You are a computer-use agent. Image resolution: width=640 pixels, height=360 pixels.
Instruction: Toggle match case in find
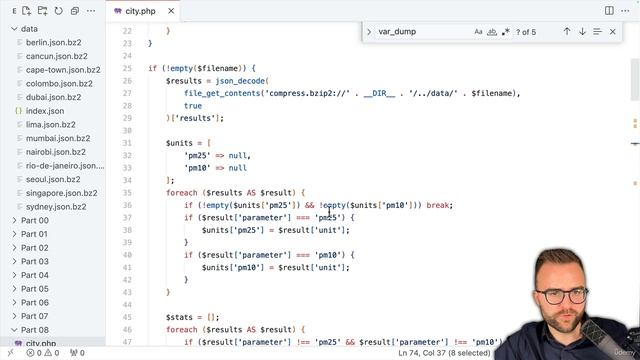478,32
